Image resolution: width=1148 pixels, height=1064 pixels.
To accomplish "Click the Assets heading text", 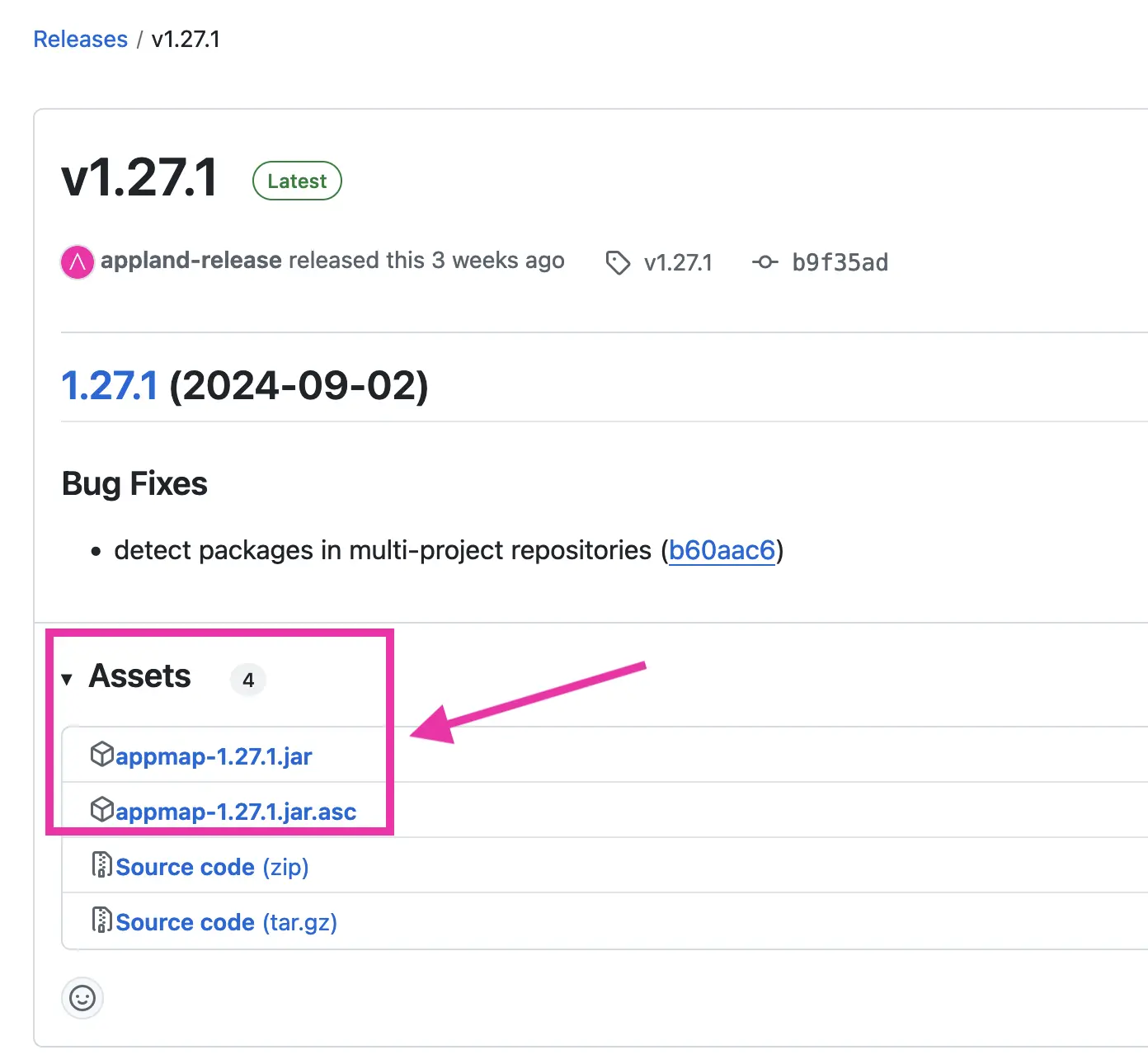I will tap(140, 676).
